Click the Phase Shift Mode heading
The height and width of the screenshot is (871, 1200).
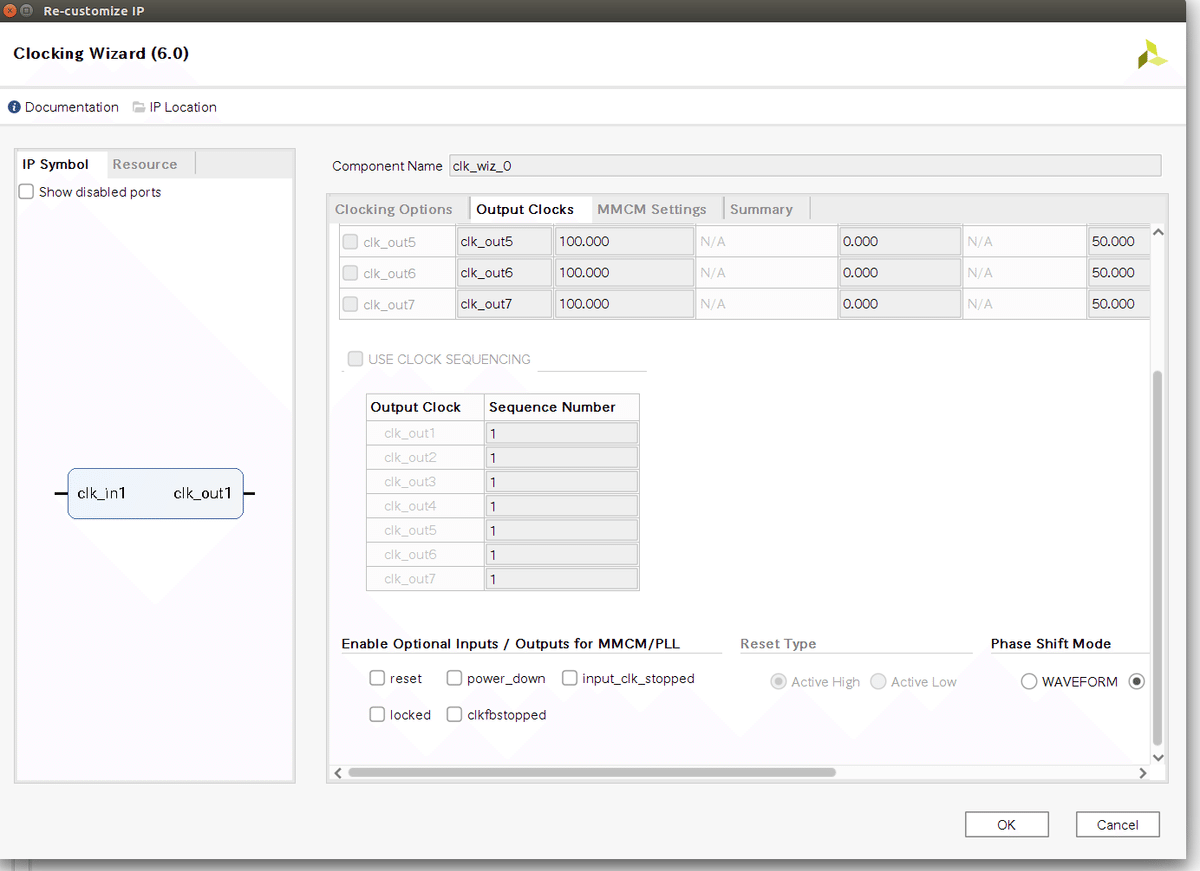(1051, 643)
